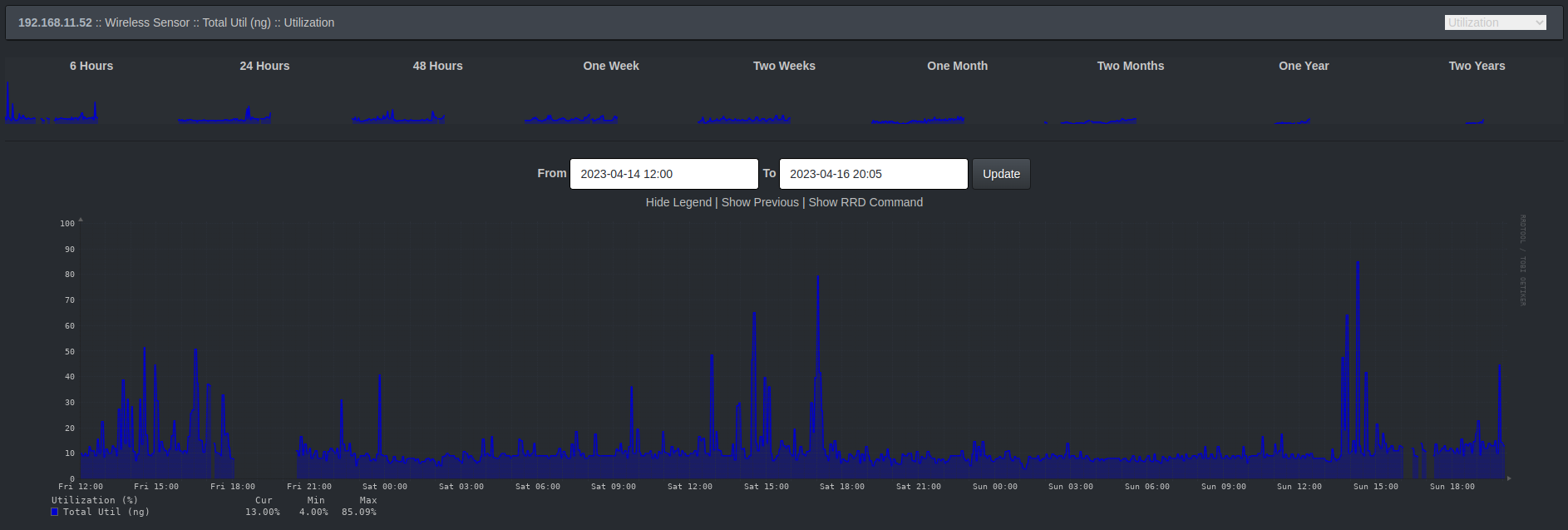Click the graph peak near Sat 18:00
This screenshot has width=1568, height=530.
point(818,280)
